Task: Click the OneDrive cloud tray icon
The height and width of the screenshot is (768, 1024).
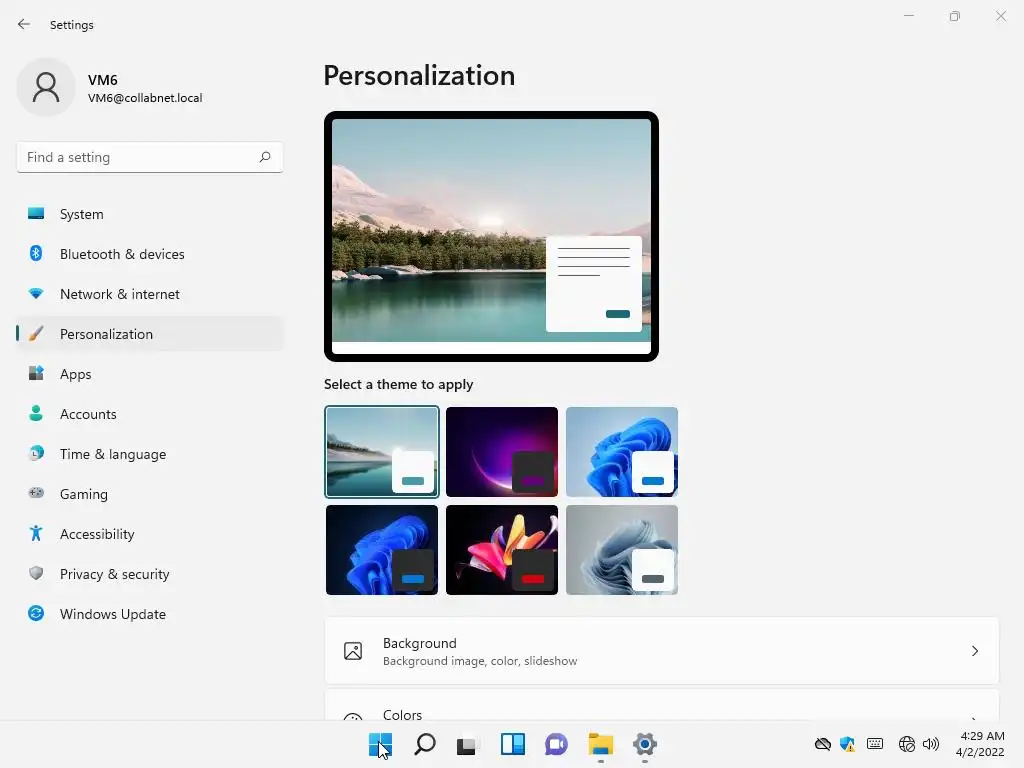Action: [823, 744]
